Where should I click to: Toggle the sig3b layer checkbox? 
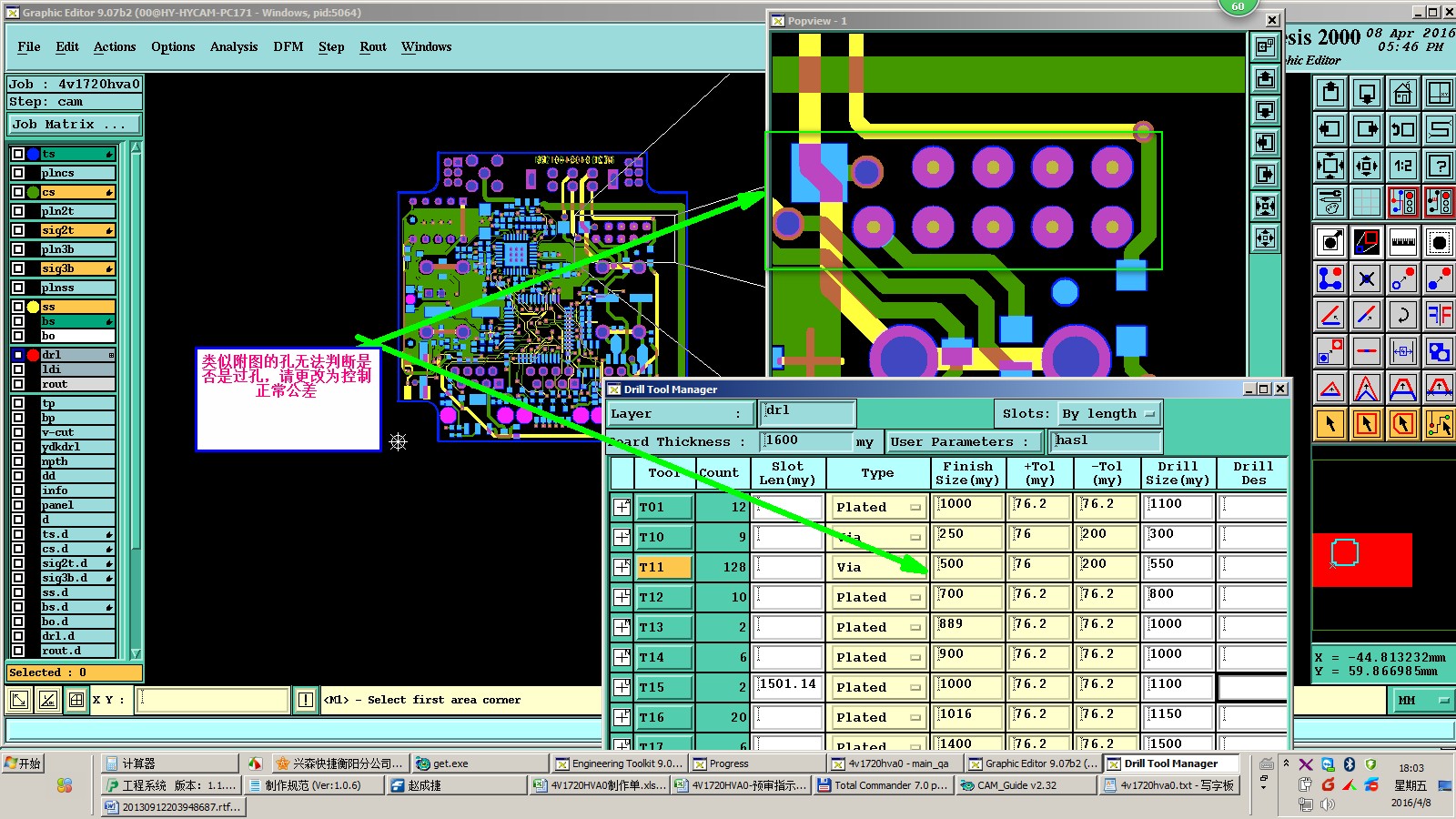18,268
